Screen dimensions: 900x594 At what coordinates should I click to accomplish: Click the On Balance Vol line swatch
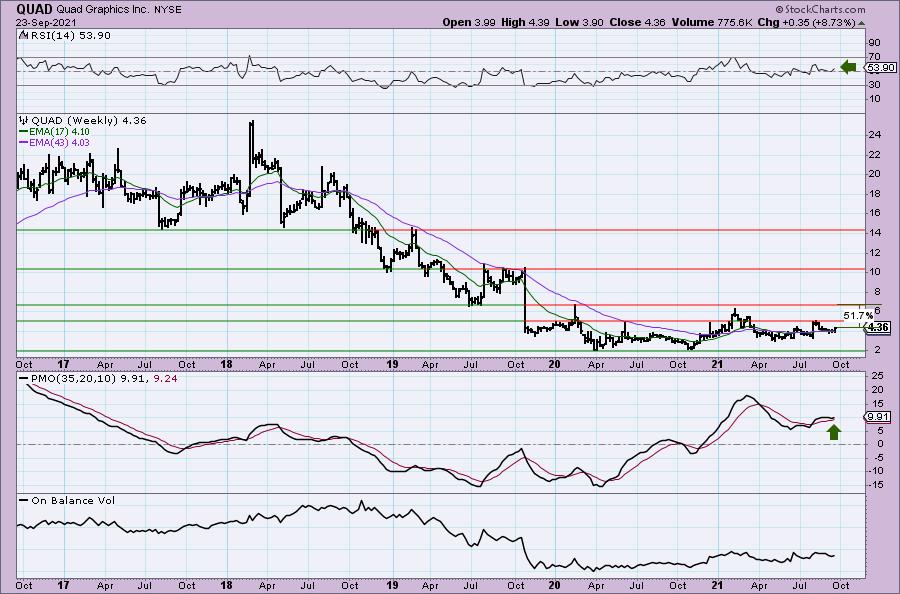pos(23,500)
